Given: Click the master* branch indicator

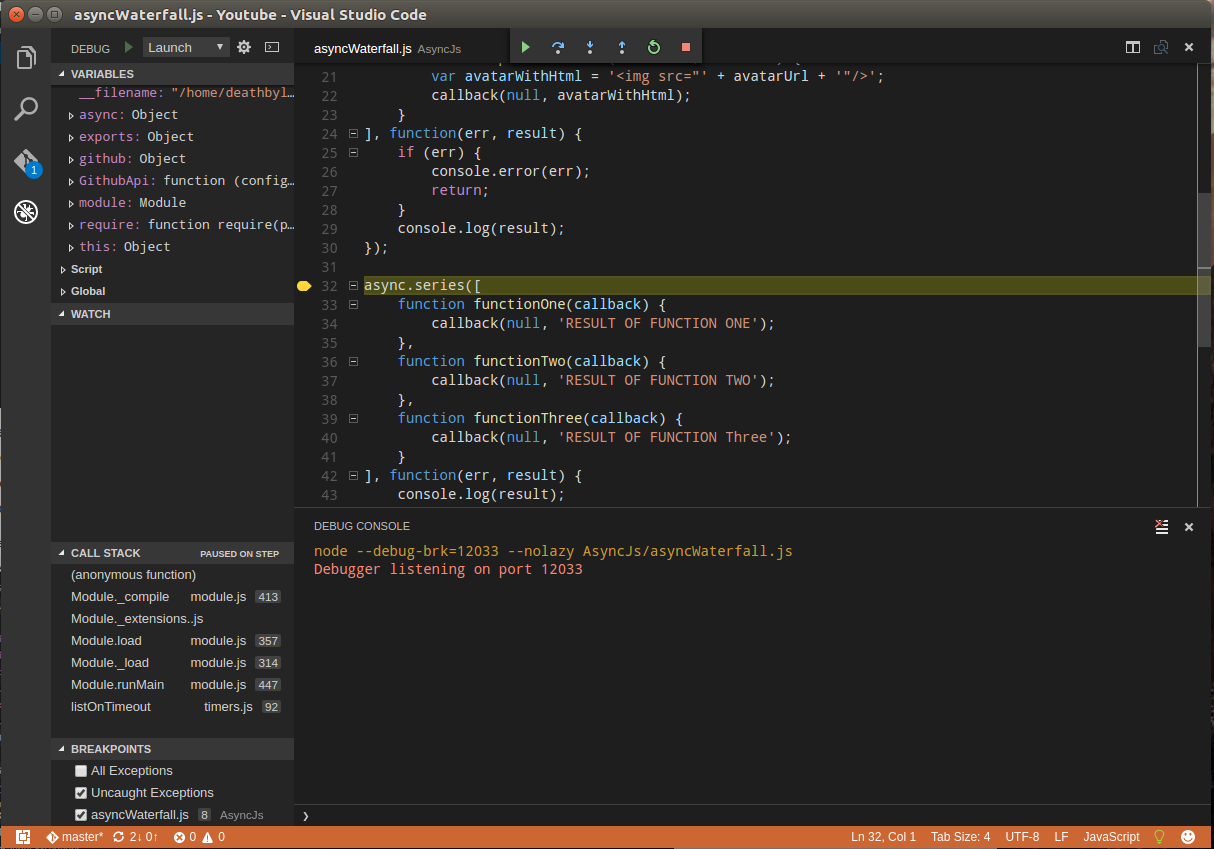Looking at the screenshot, I should point(74,837).
